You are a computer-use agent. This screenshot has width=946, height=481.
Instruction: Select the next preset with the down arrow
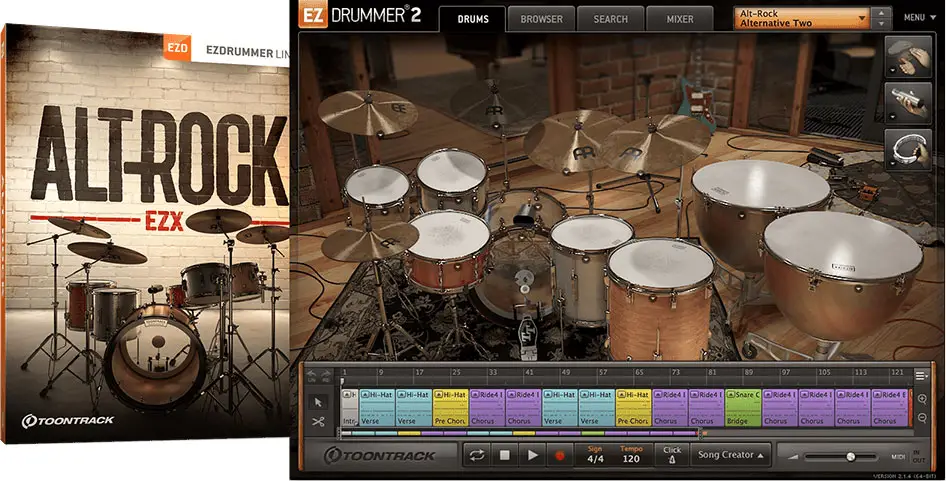882,24
